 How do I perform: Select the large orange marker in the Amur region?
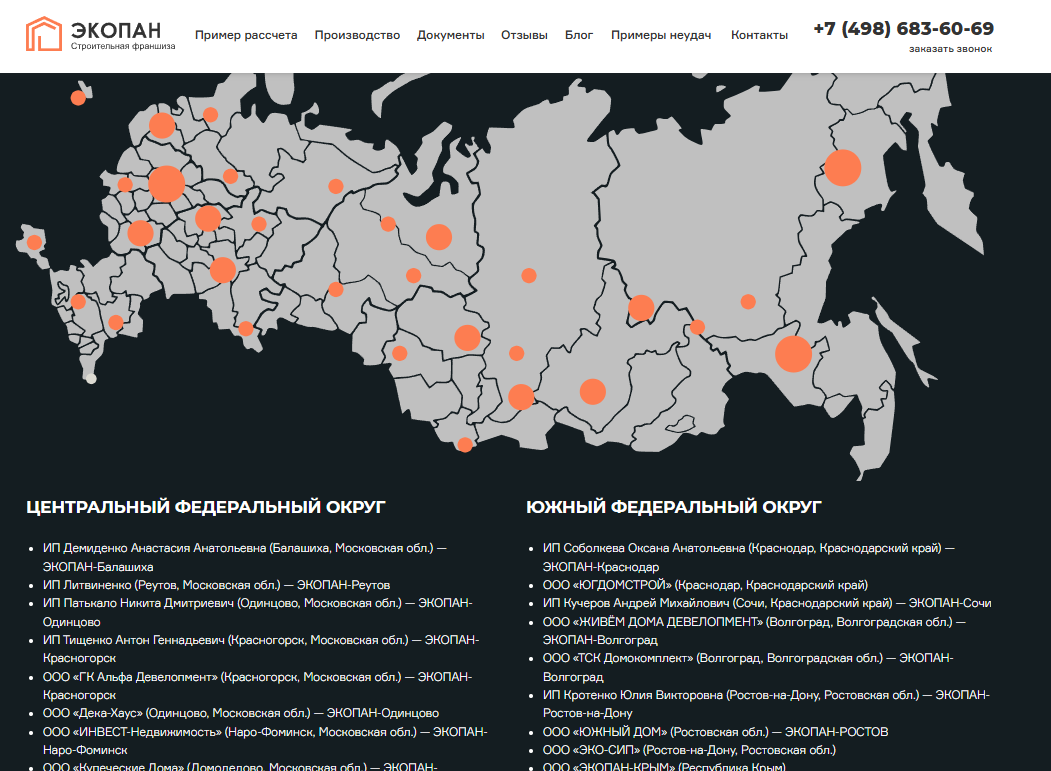pos(794,354)
